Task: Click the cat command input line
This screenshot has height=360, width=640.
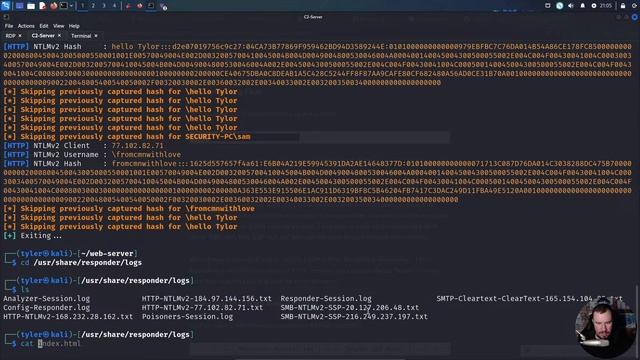Action: click(51, 344)
